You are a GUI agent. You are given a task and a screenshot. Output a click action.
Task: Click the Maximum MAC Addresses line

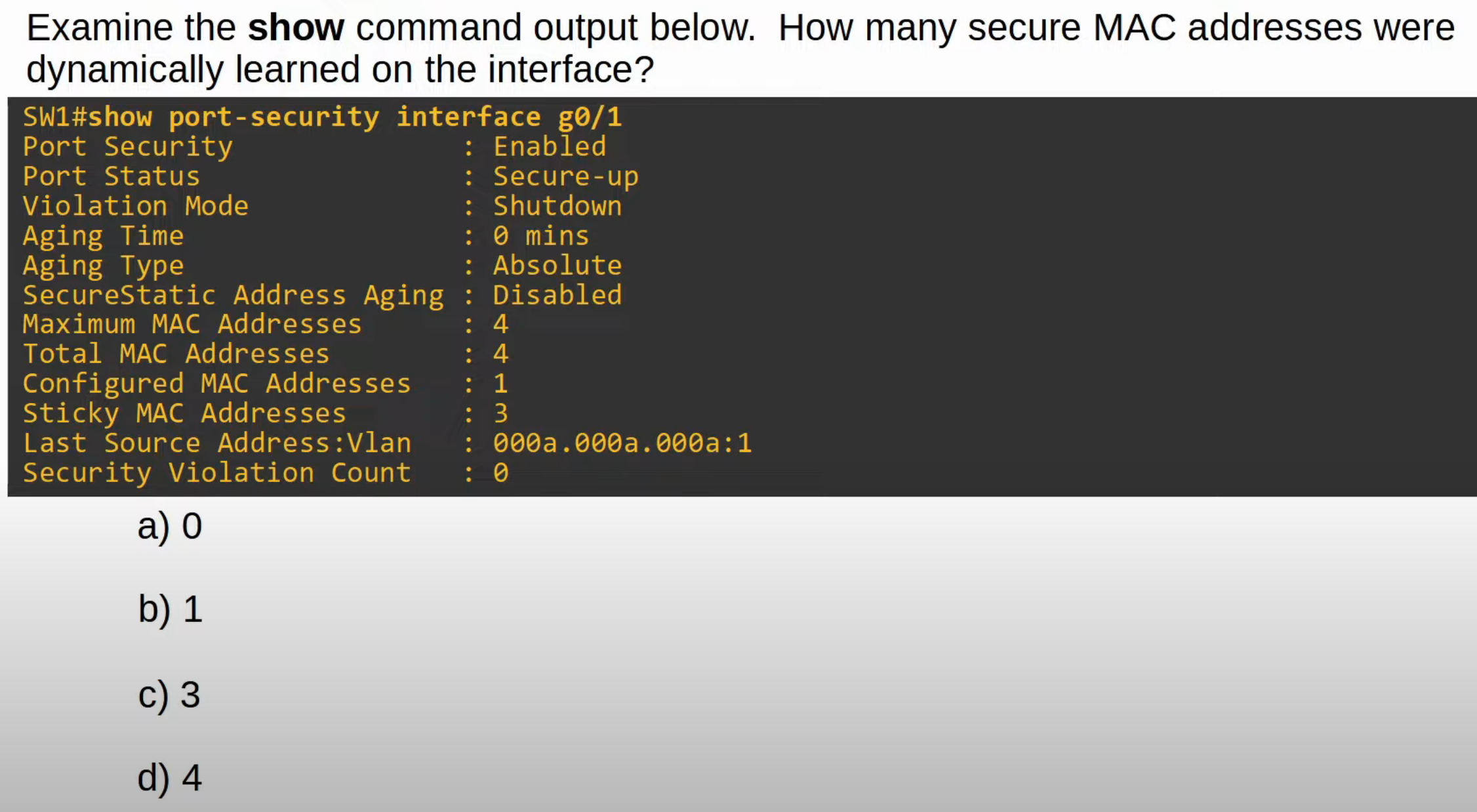(266, 325)
